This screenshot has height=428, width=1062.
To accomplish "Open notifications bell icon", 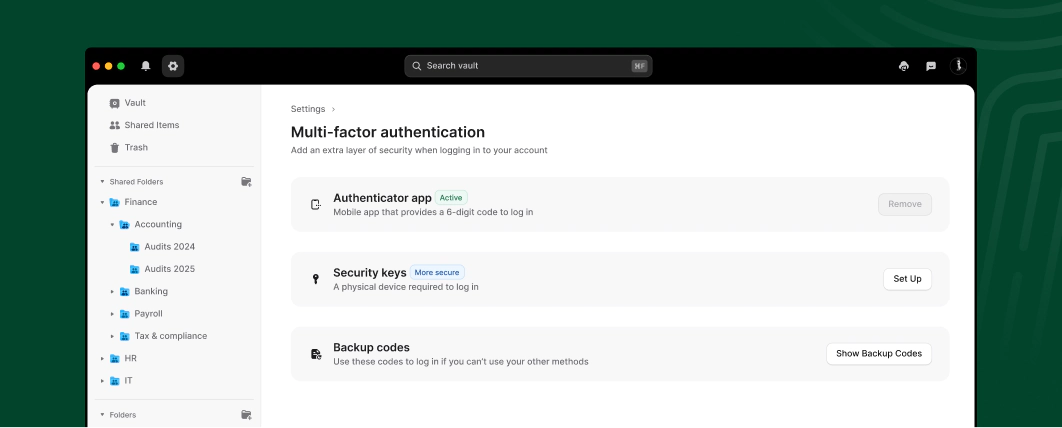I will tap(146, 66).
